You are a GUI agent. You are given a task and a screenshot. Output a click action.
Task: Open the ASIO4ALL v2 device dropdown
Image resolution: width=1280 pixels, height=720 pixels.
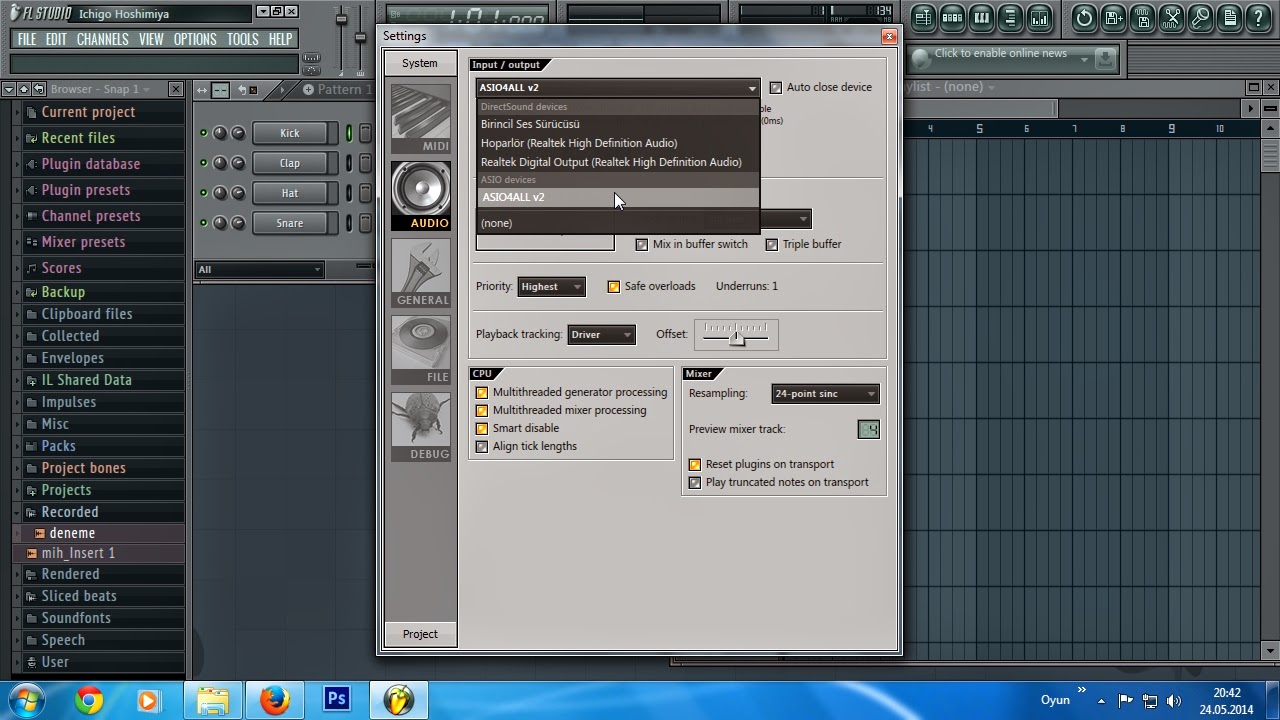click(618, 88)
